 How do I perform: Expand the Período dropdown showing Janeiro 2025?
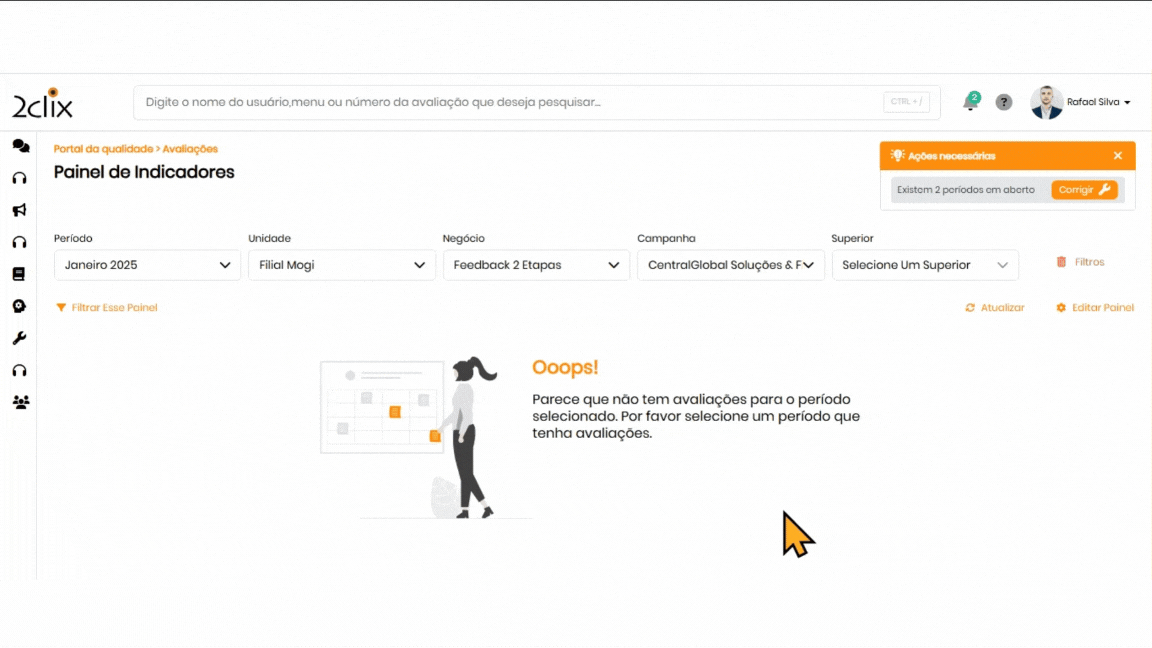147,265
